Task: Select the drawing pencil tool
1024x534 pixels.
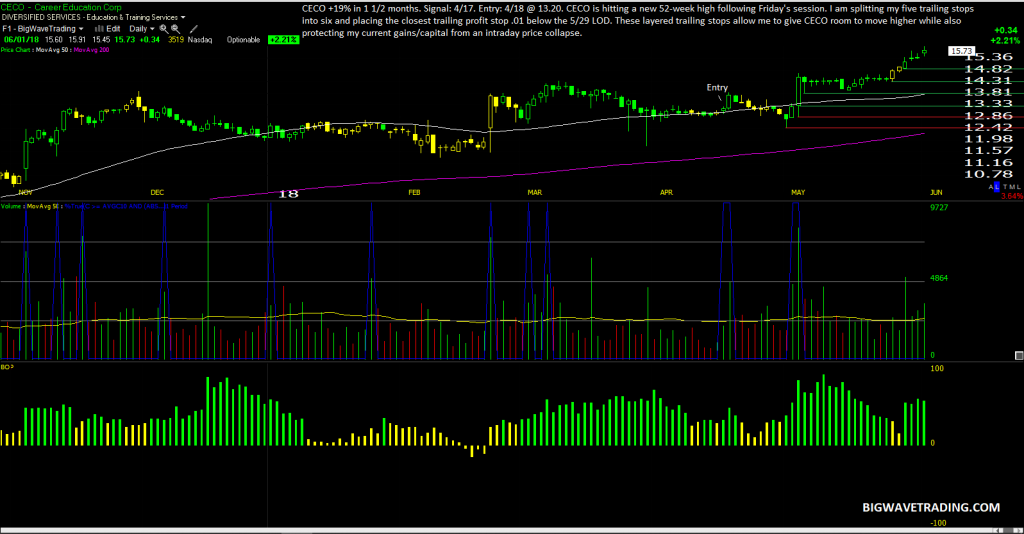Action: (x=194, y=29)
